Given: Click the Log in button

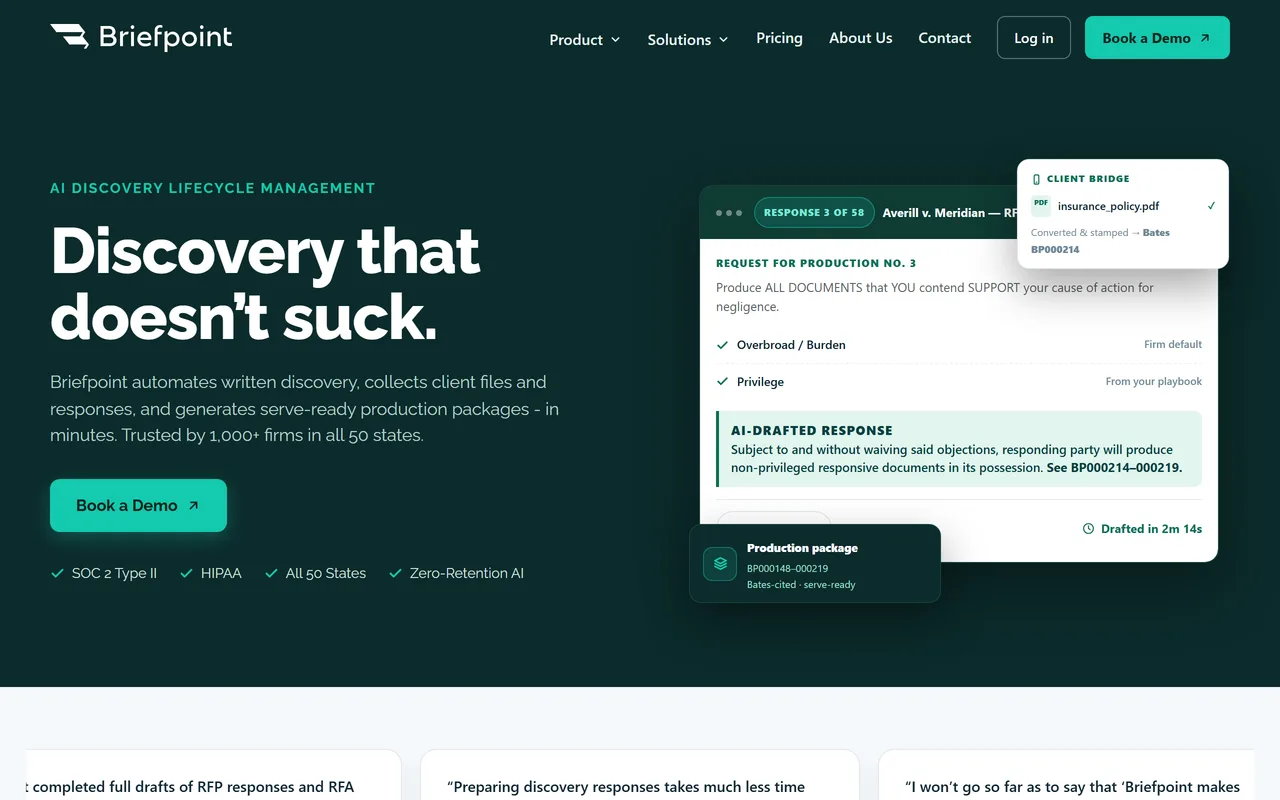Looking at the screenshot, I should (x=1033, y=38).
